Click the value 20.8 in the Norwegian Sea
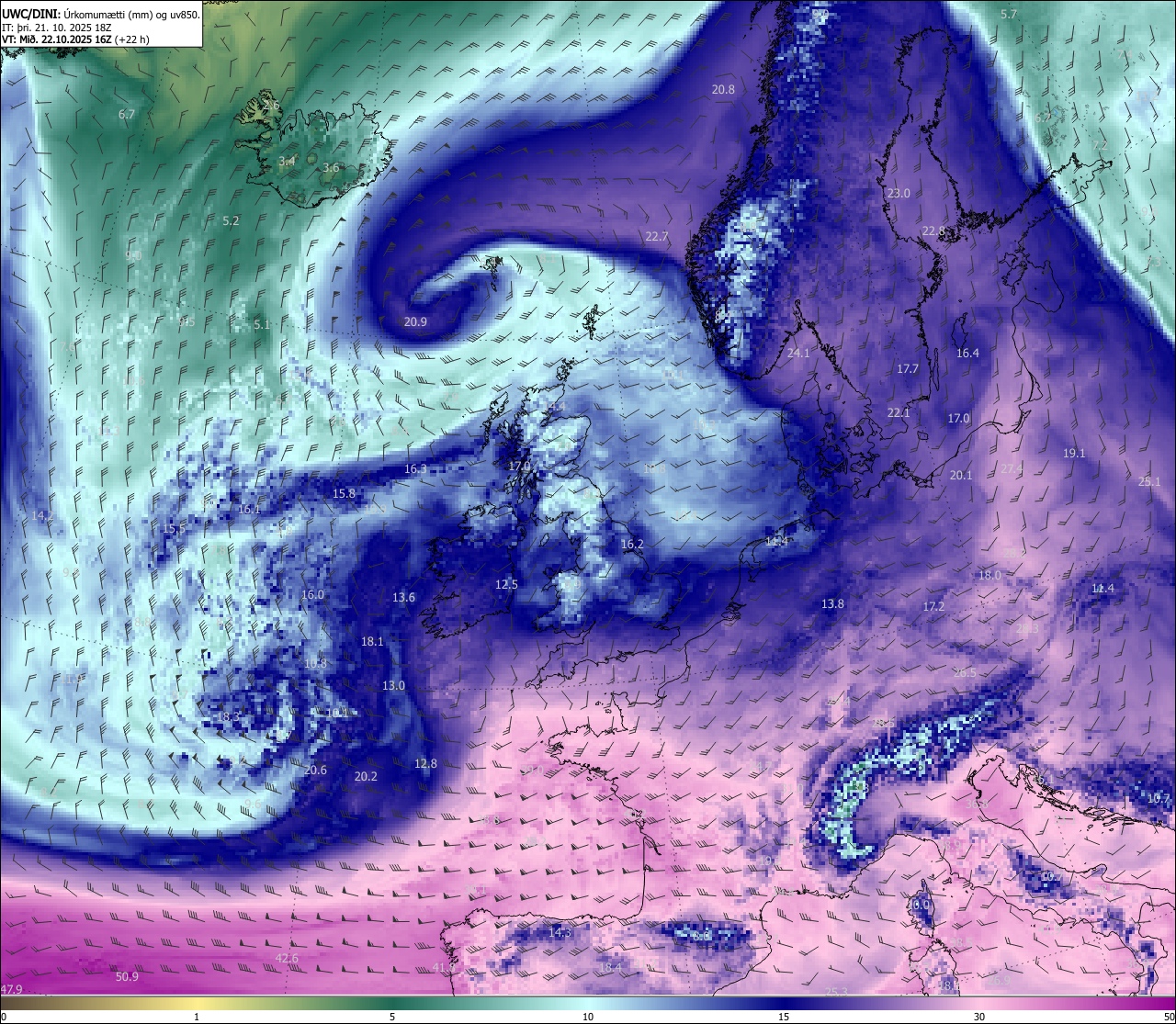1176x1024 pixels. click(723, 90)
